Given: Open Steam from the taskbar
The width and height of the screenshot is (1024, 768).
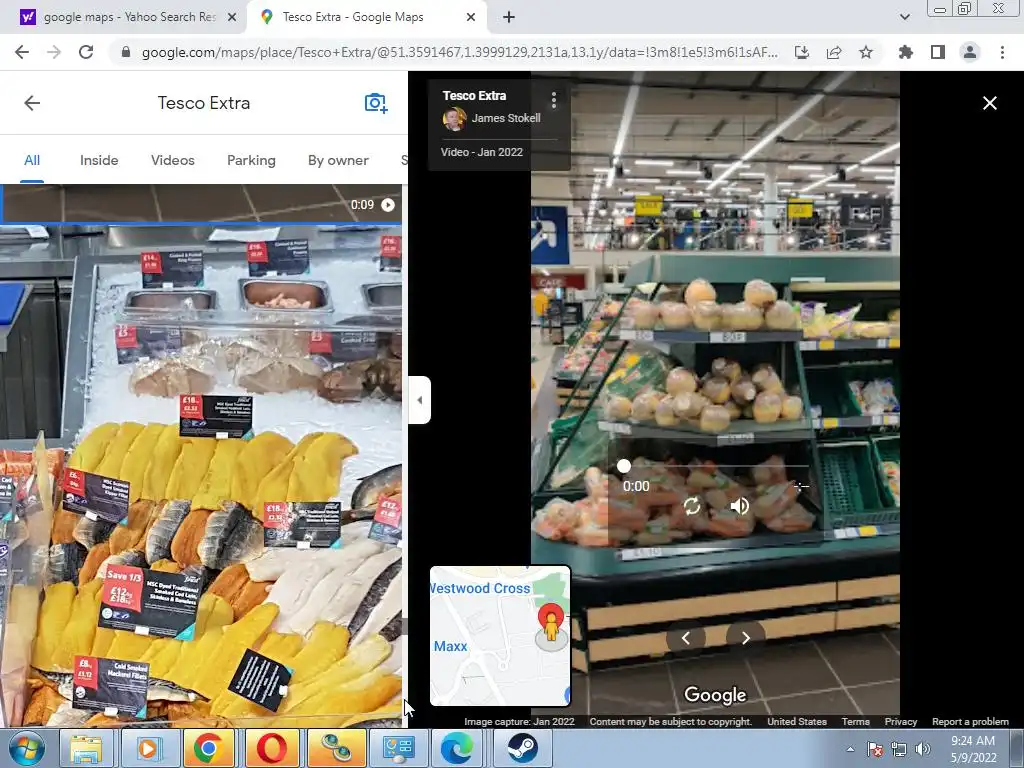Looking at the screenshot, I should (x=522, y=748).
